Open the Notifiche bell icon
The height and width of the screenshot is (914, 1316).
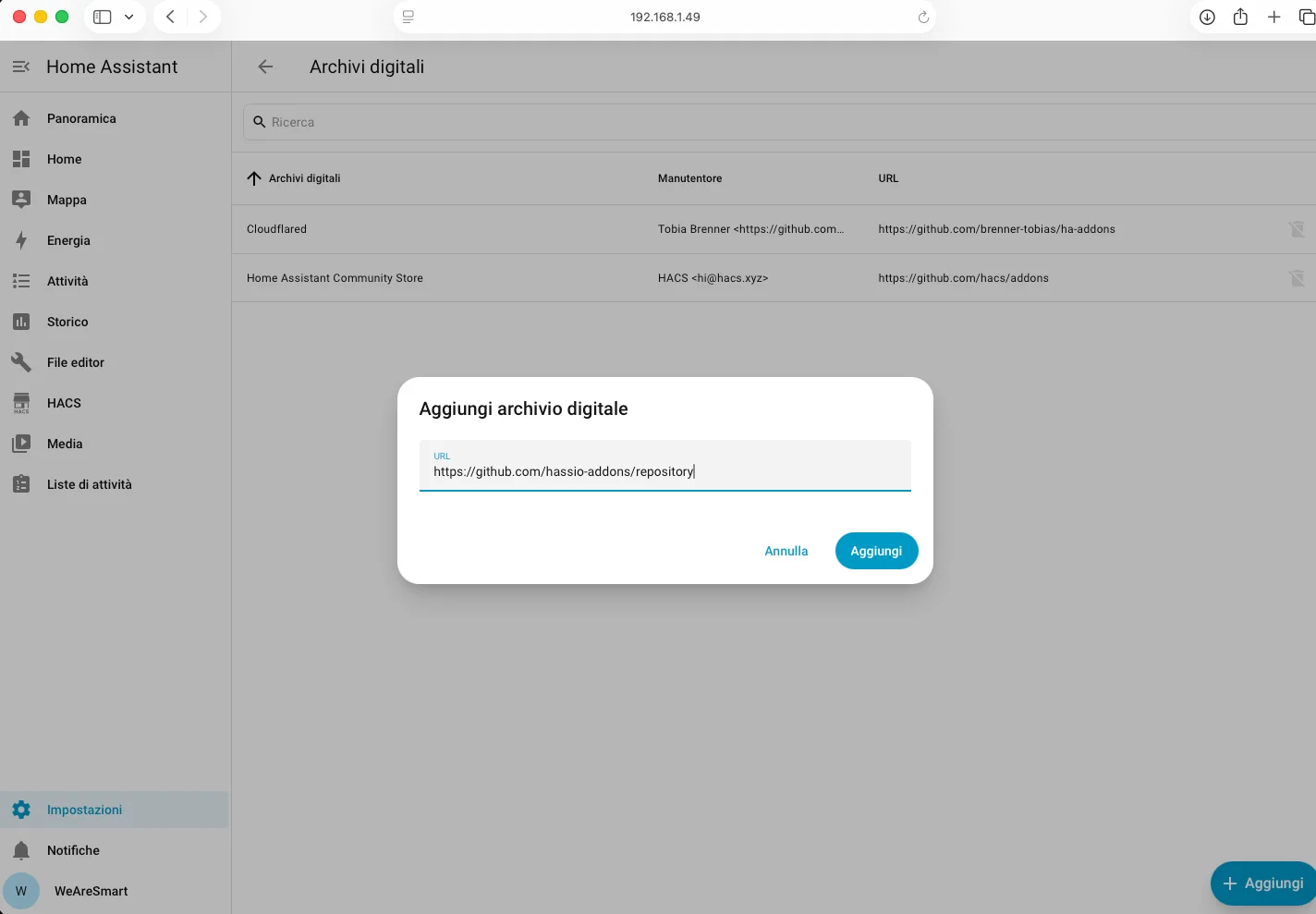pyautogui.click(x=21, y=850)
